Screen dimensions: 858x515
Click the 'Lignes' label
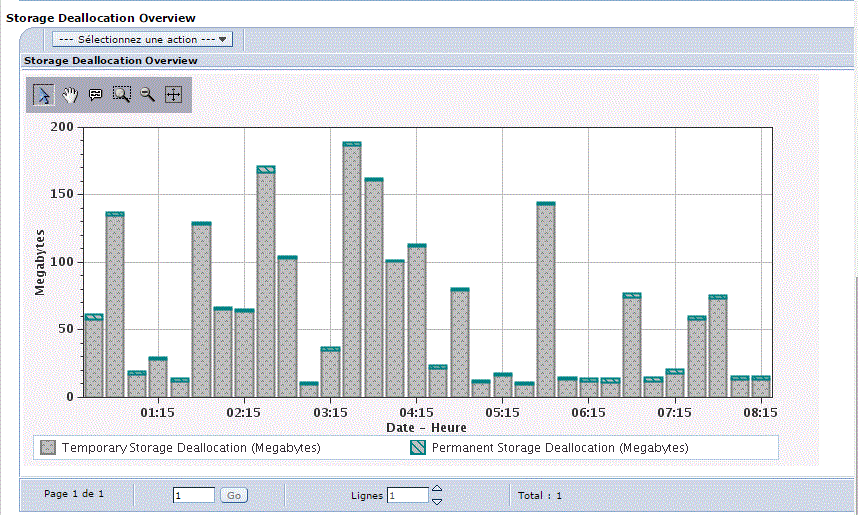[x=367, y=496]
